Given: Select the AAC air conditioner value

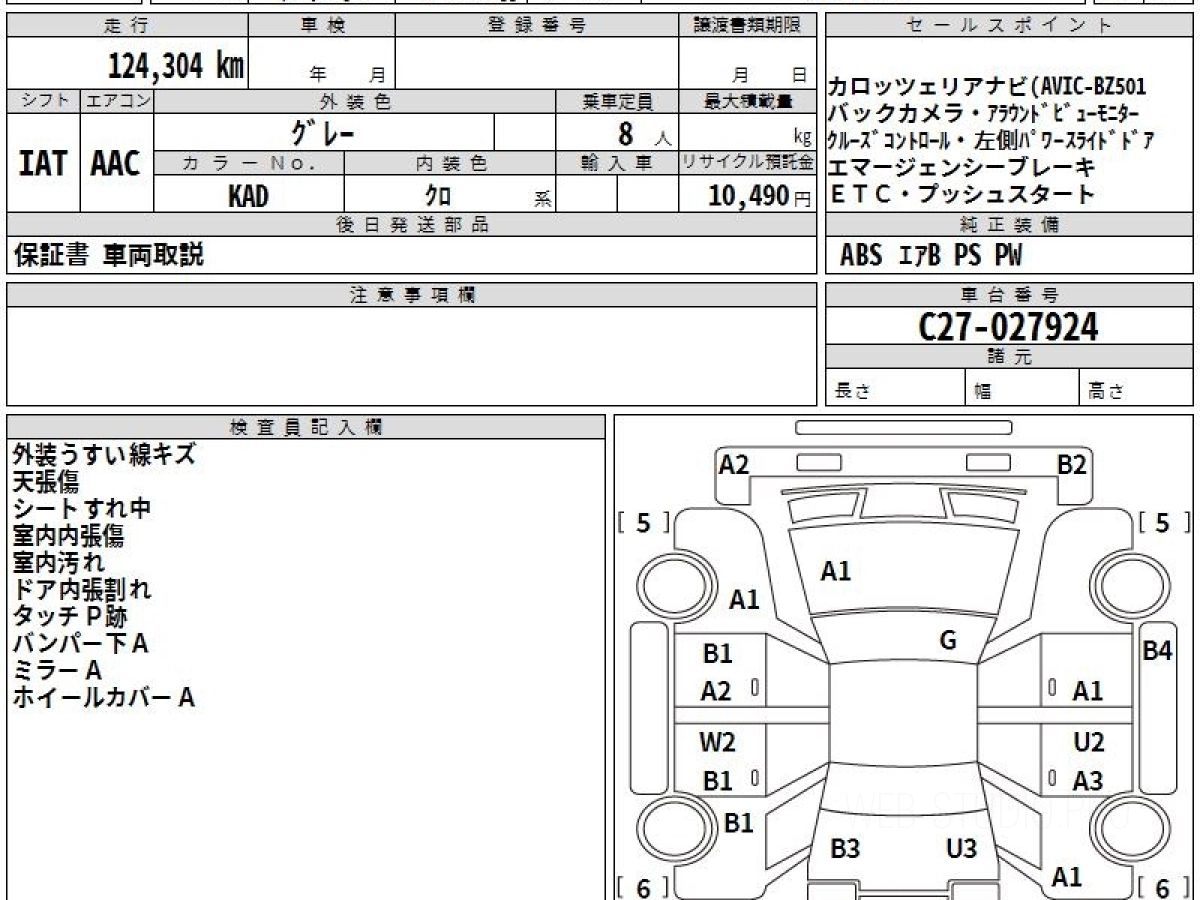Looking at the screenshot, I should 116,163.
